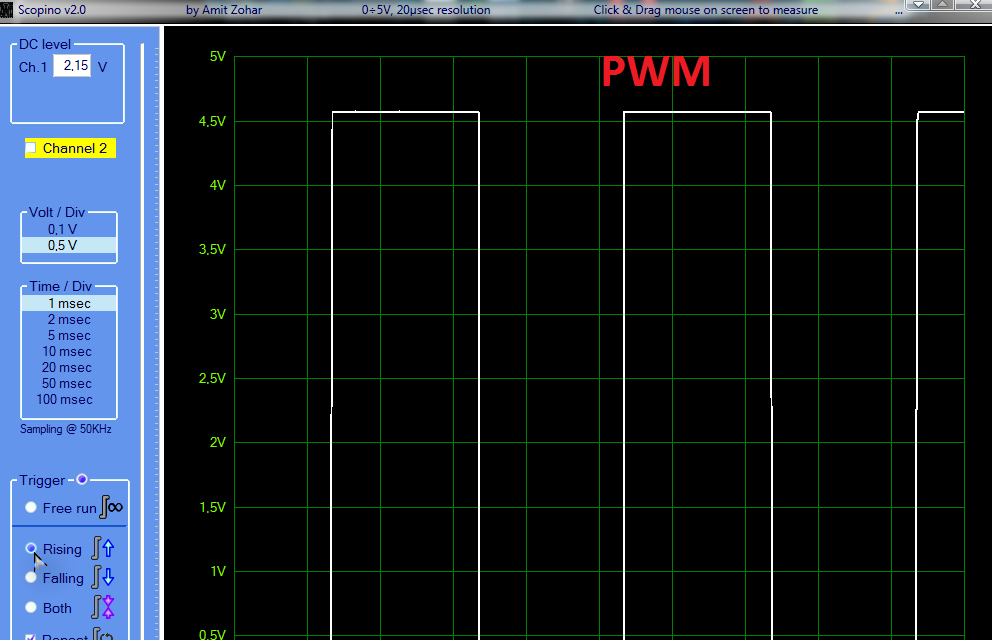This screenshot has width=992, height=640.
Task: Click the Repeat loop icon
Action: [x=103, y=634]
